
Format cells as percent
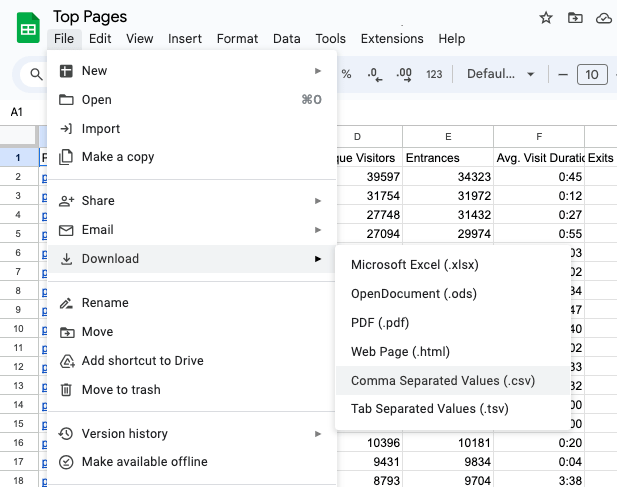346,75
